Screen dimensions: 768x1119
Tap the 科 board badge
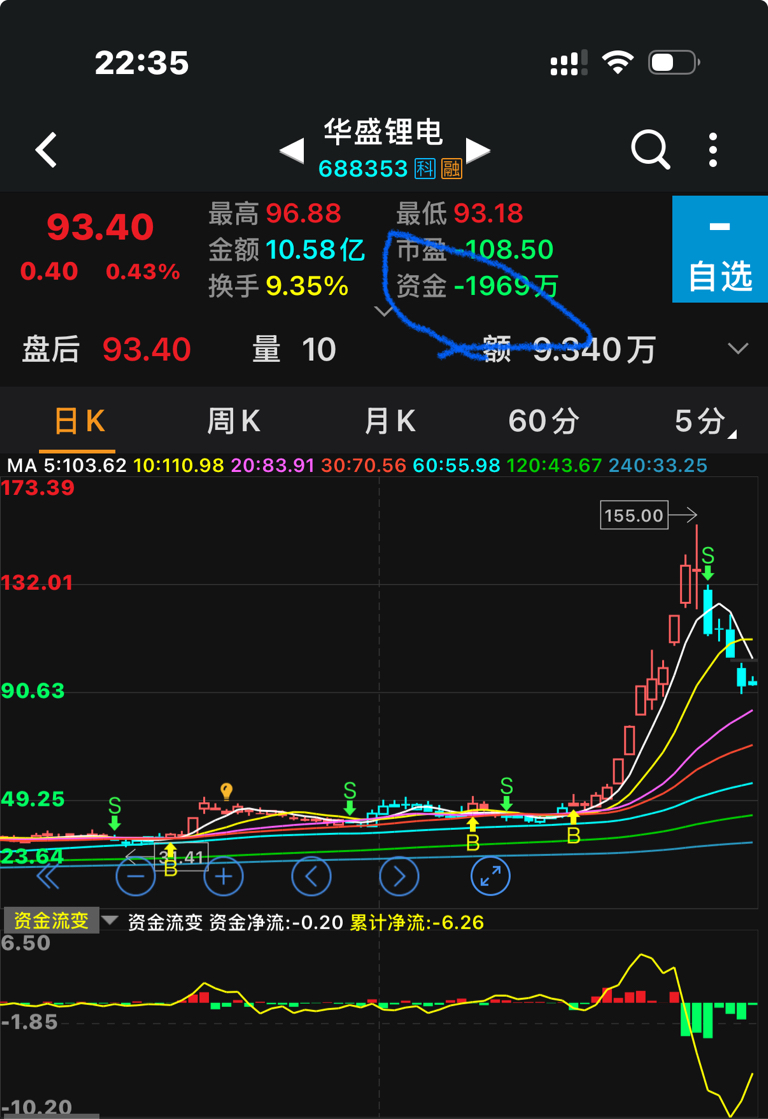point(425,168)
